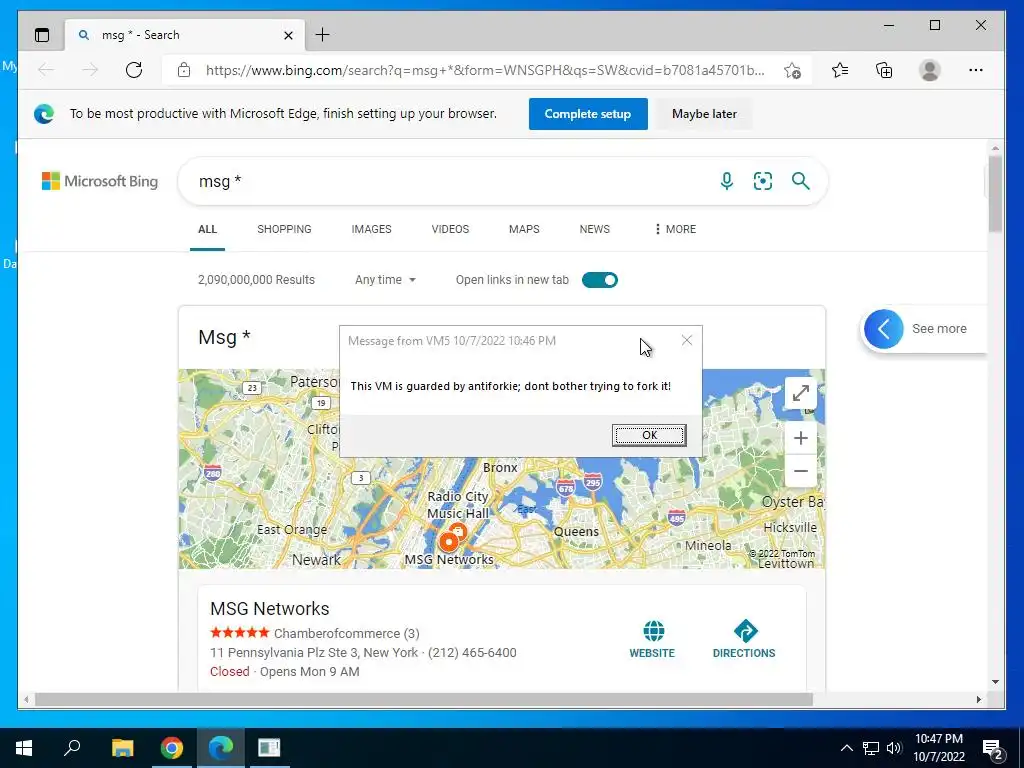
Task: Dismiss setup with Maybe later
Action: [704, 114]
